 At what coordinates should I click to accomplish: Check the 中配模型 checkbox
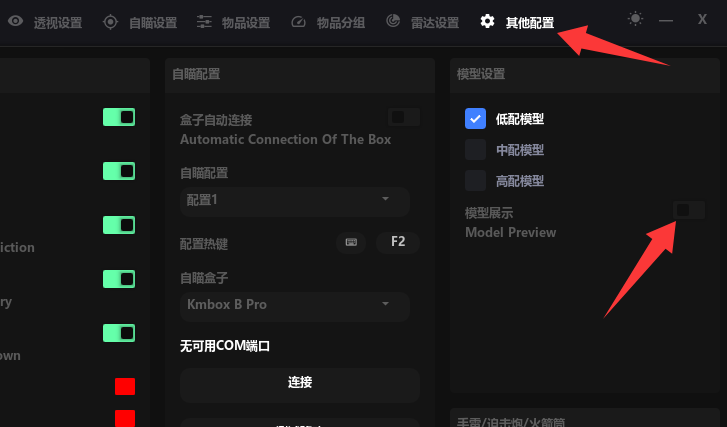475,150
